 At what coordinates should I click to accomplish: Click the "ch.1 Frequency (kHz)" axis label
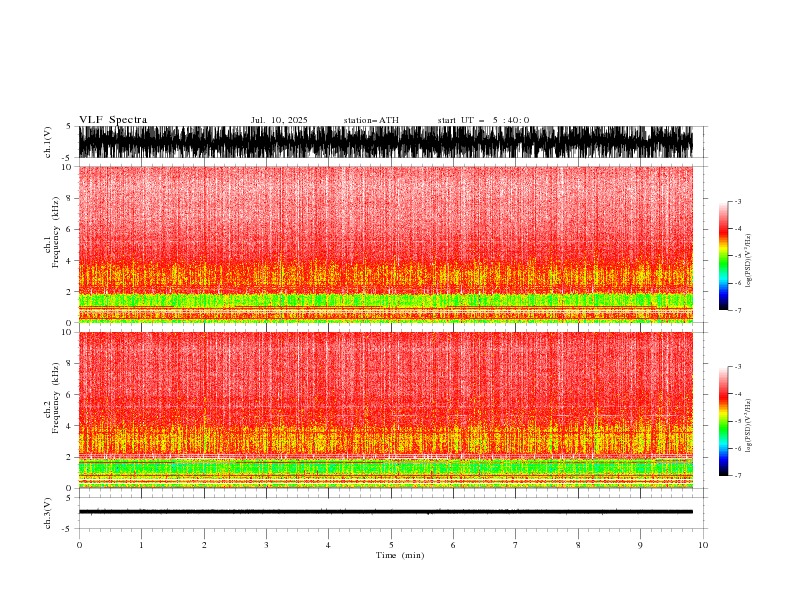point(52,233)
